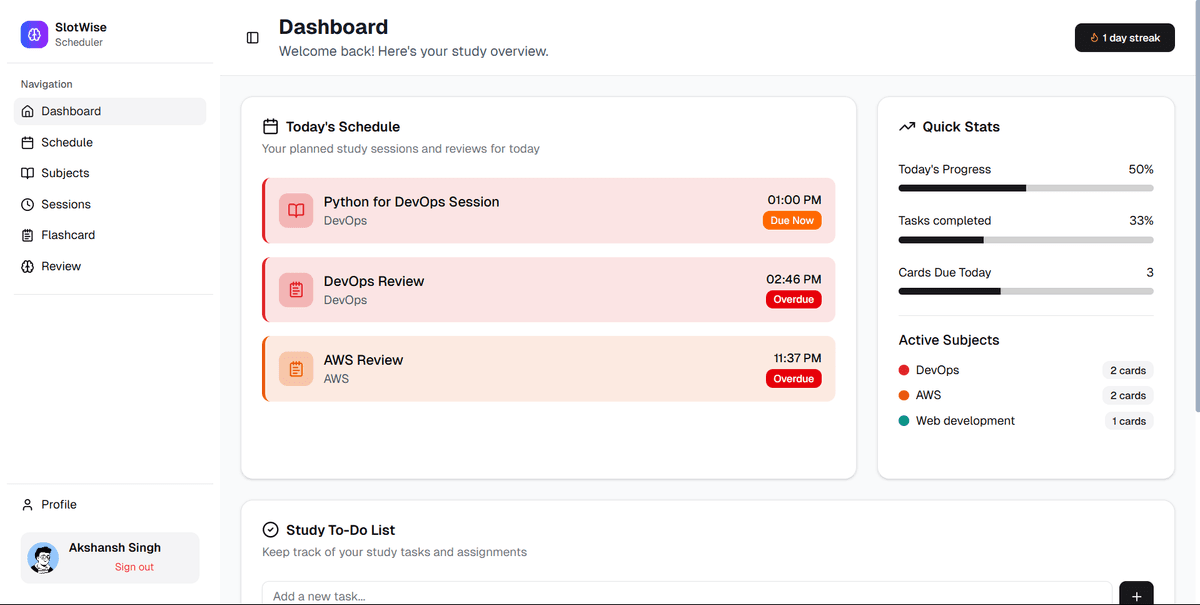Screen dimensions: 1200x605
Task: Select Review in the sidebar
Action: (x=61, y=266)
